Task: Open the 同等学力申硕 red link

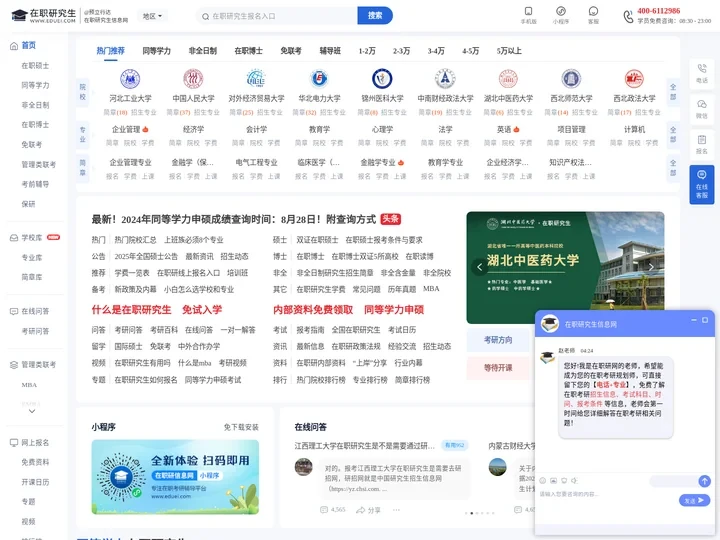Action: [x=394, y=310]
